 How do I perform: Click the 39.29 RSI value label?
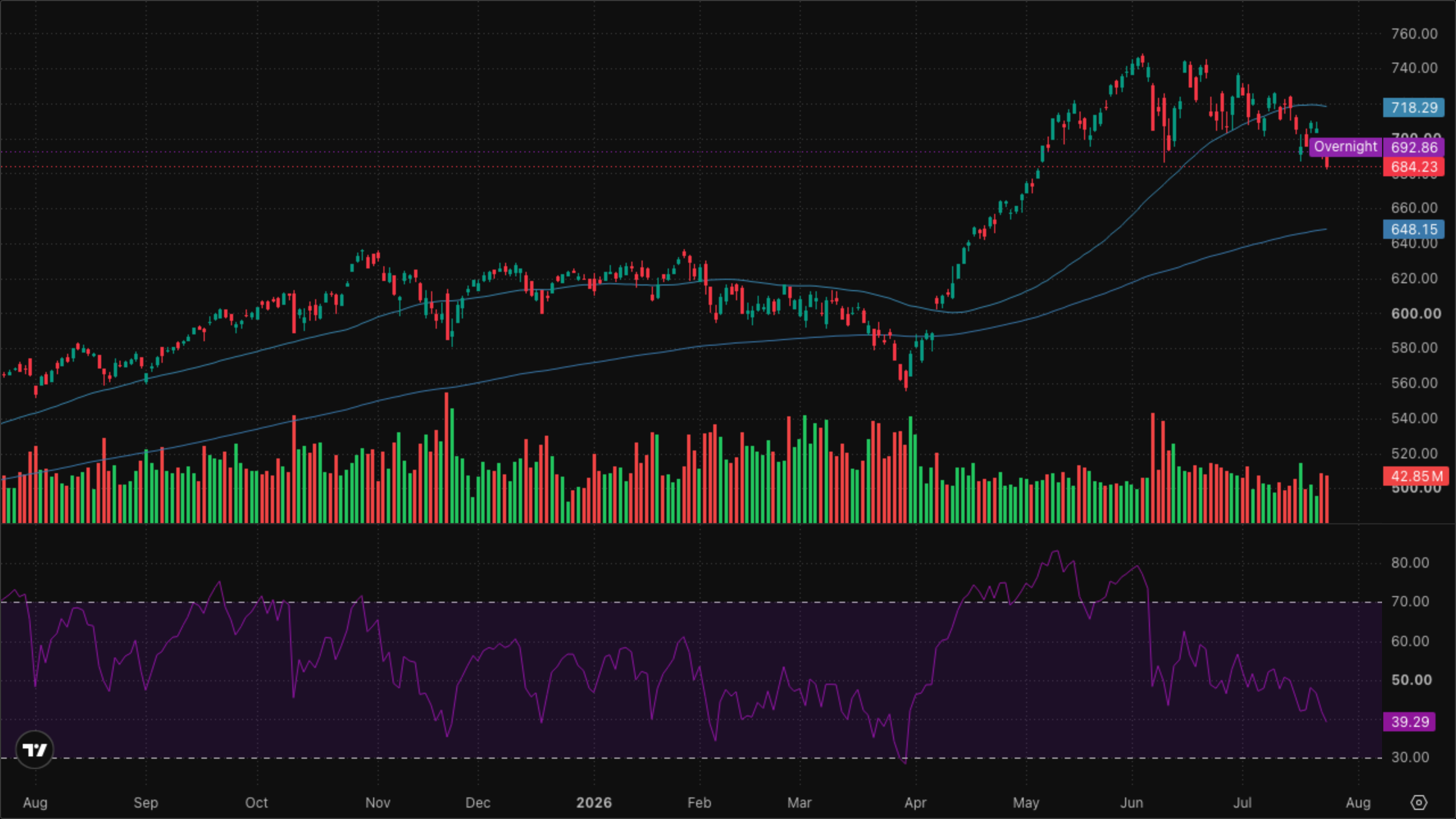1409,722
